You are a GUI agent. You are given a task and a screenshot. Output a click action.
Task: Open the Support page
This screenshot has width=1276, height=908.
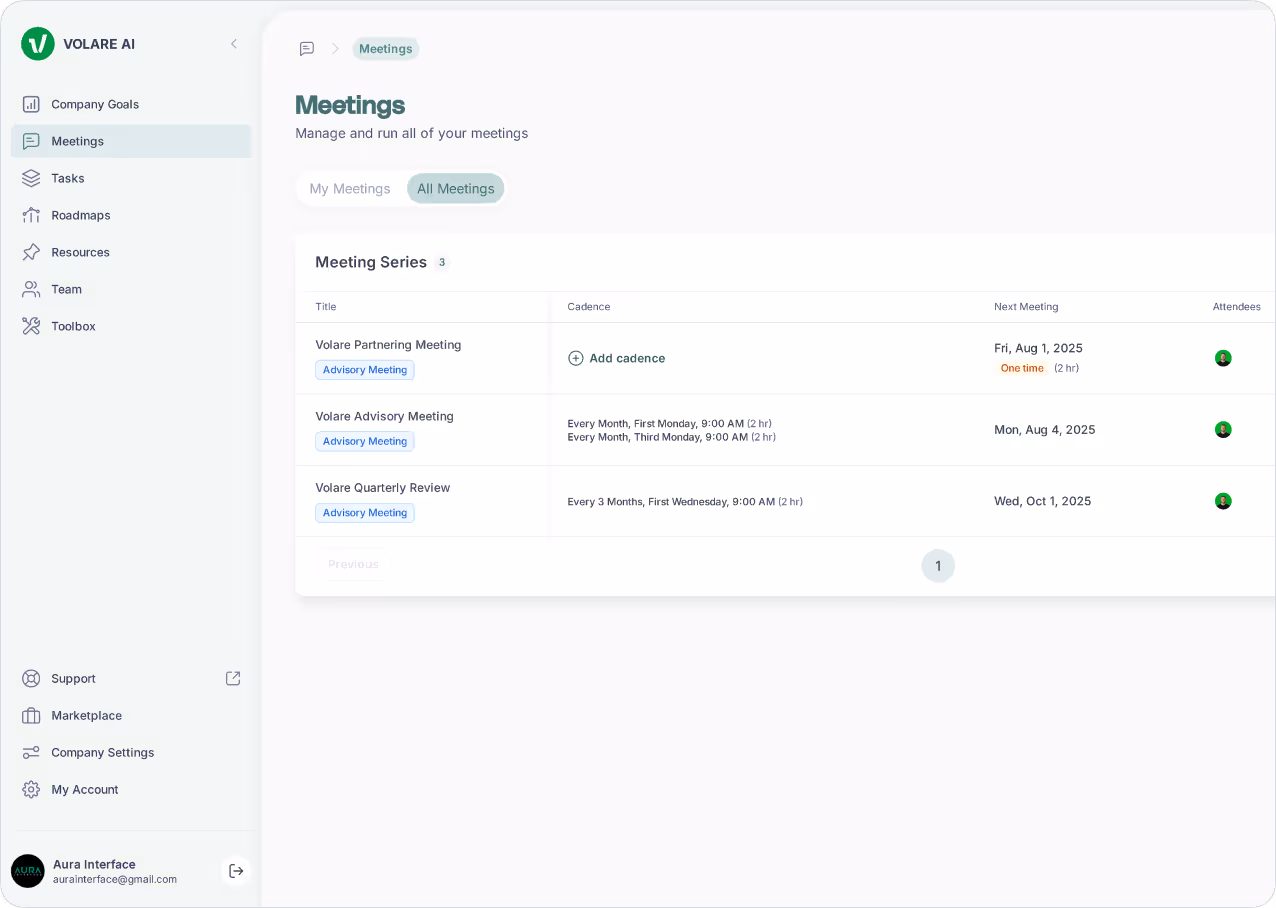point(74,678)
